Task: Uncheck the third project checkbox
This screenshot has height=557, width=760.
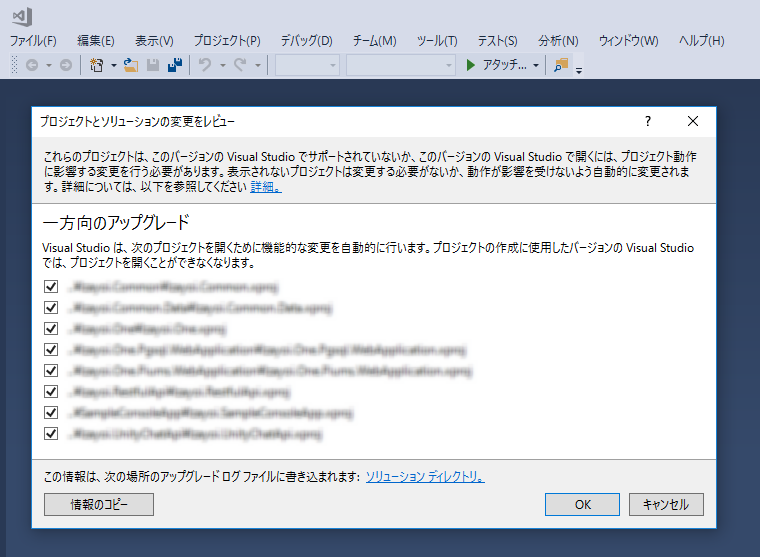Action: tap(51, 329)
